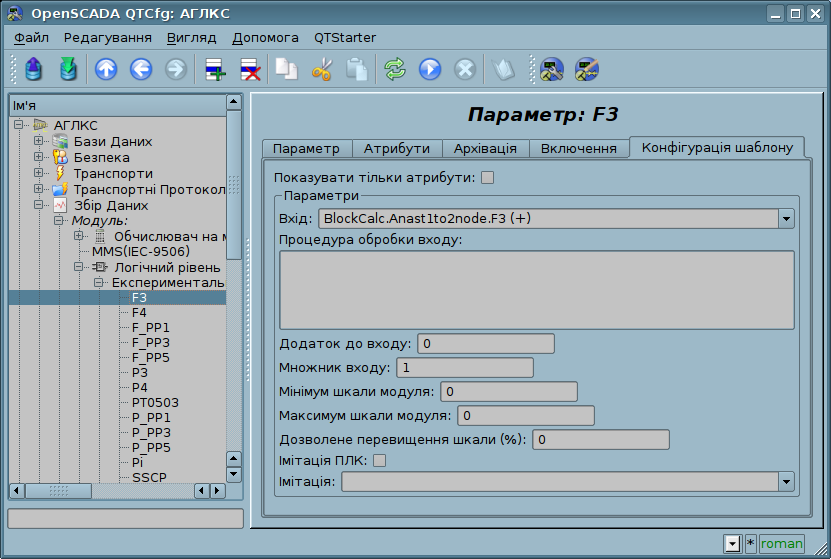831x559 pixels.
Task: Click the 'Множник входу' input field
Action: tap(464, 368)
